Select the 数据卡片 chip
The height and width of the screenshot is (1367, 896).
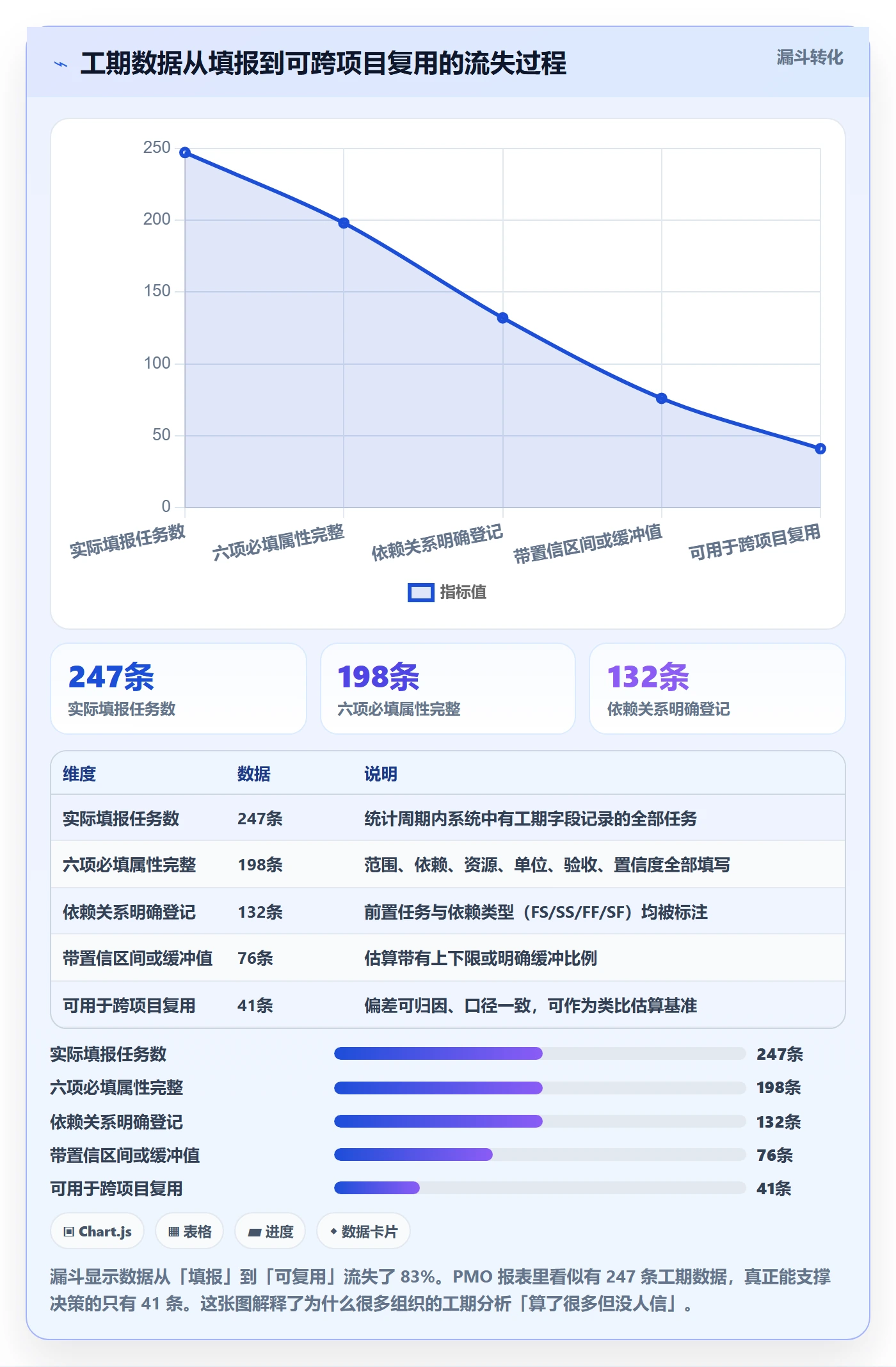364,1231
